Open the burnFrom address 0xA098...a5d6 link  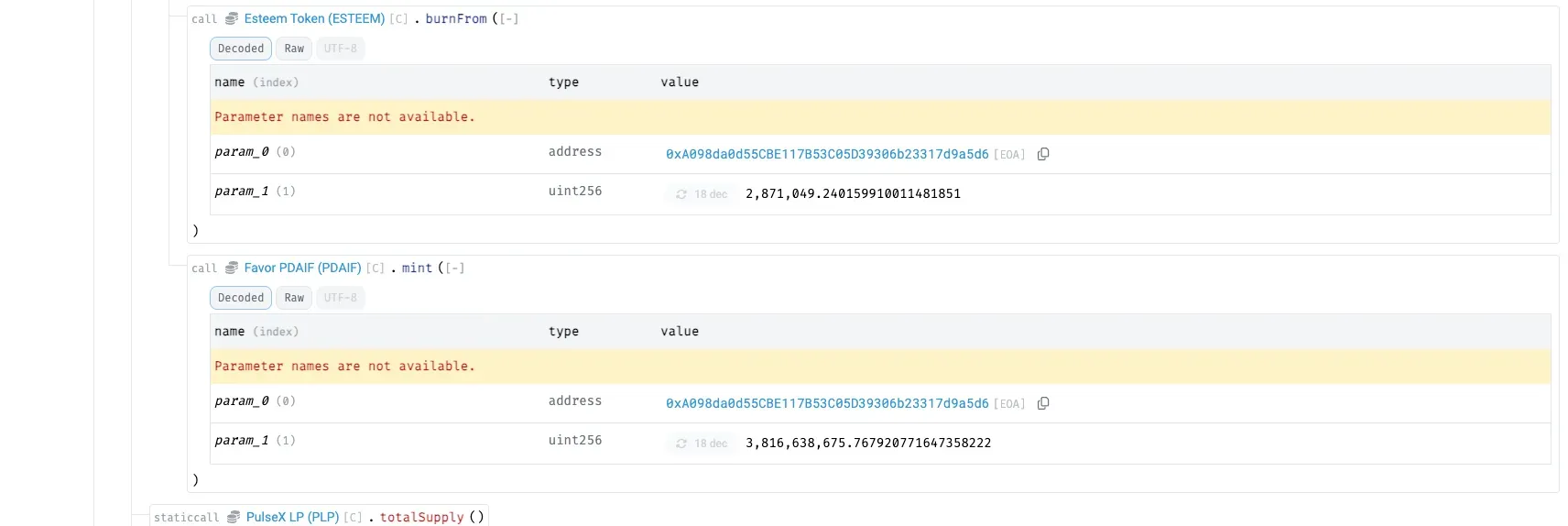pyautogui.click(x=827, y=154)
